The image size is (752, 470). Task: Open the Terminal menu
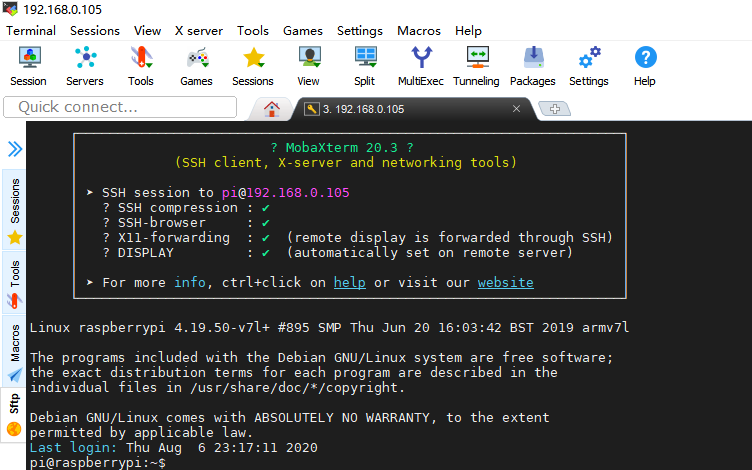pos(31,31)
